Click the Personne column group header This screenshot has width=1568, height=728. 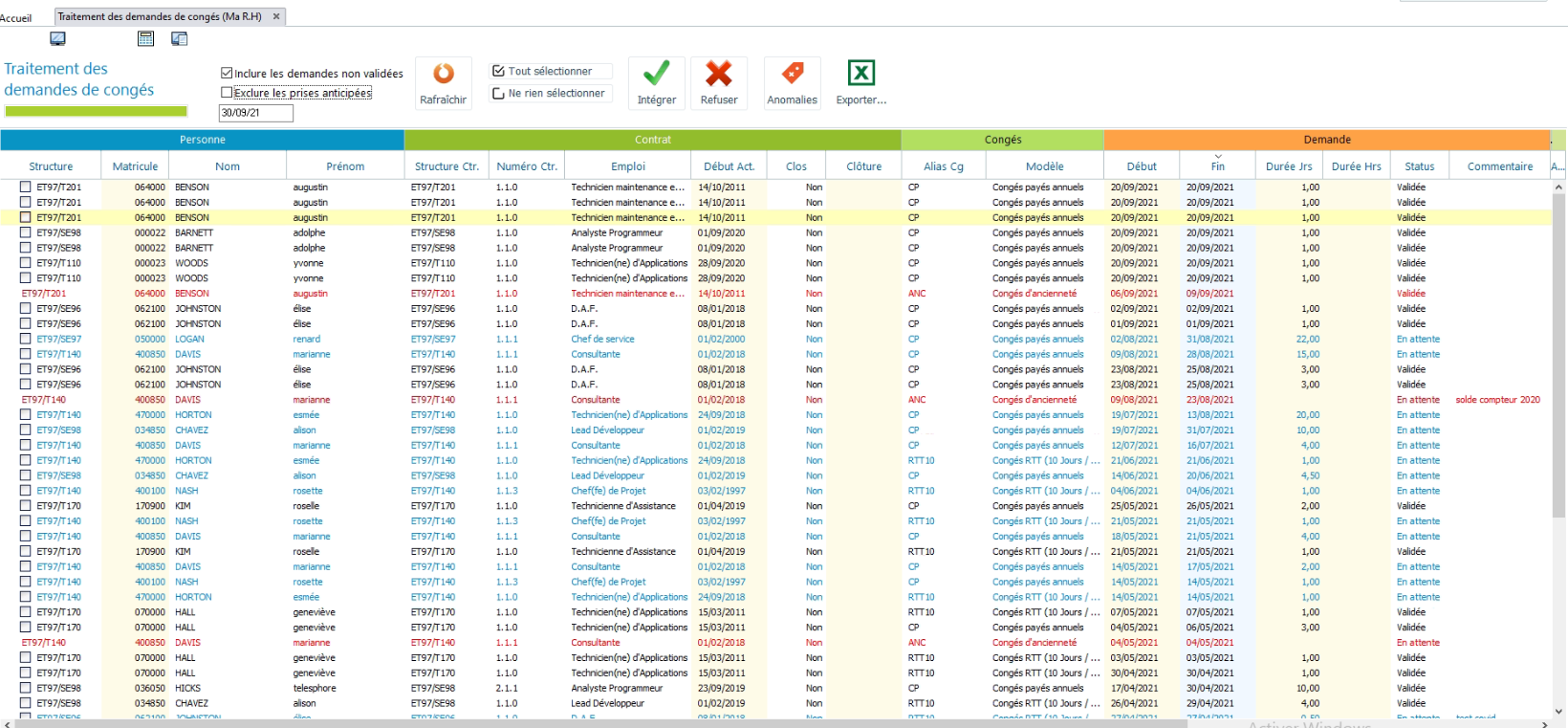pos(203,140)
